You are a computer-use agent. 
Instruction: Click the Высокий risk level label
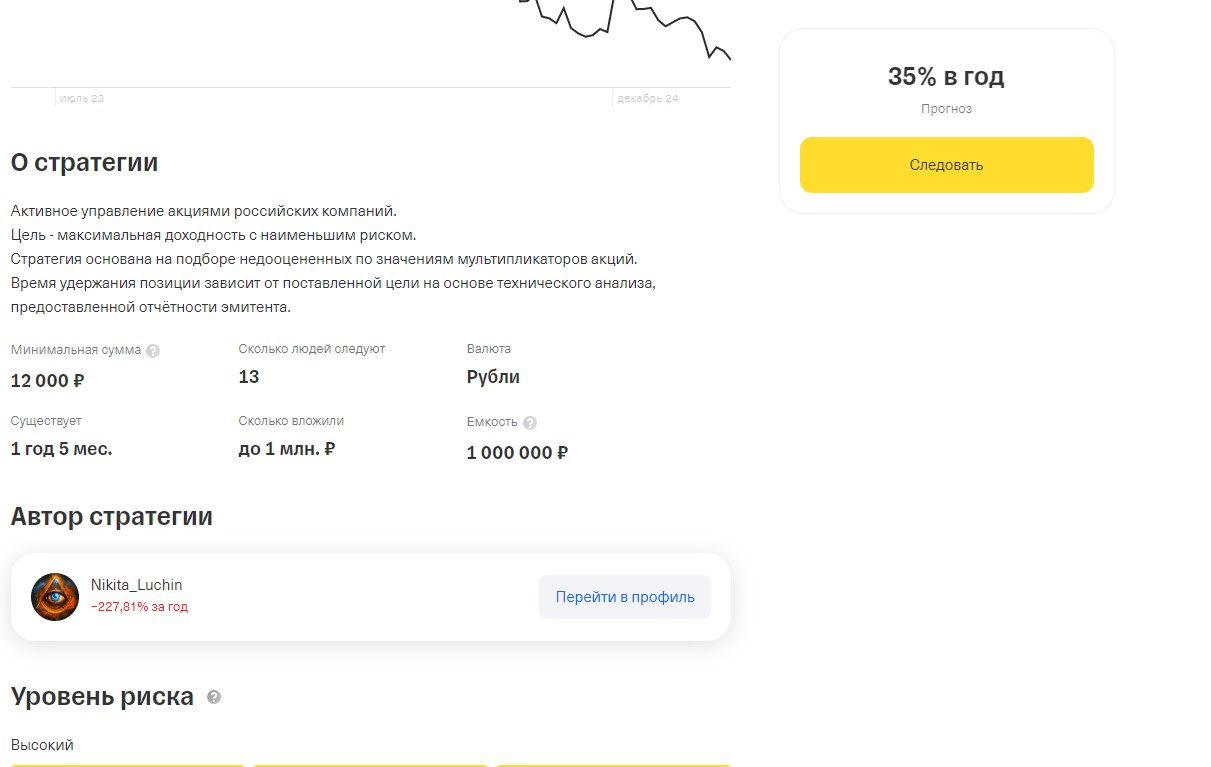(42, 745)
